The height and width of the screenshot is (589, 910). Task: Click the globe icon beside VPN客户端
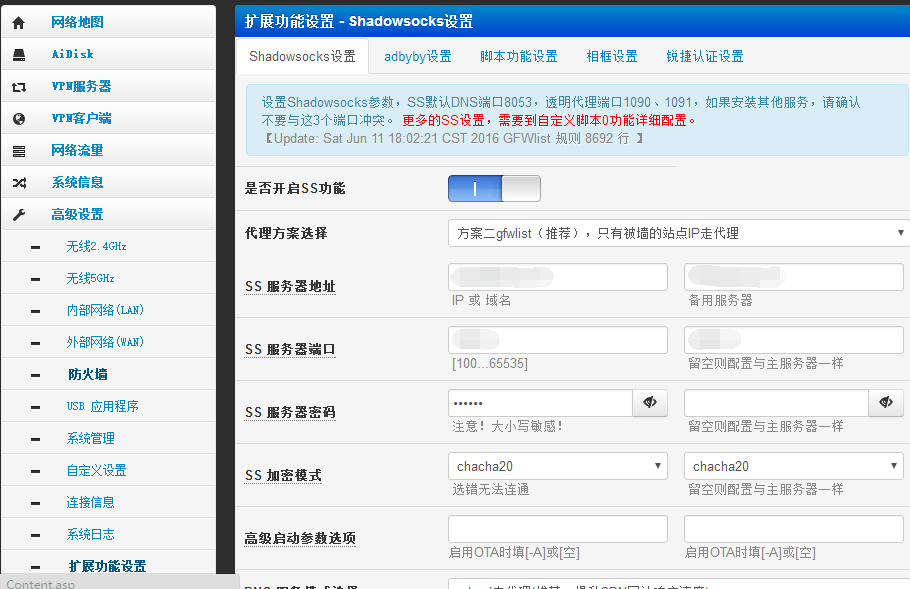pyautogui.click(x=19, y=119)
